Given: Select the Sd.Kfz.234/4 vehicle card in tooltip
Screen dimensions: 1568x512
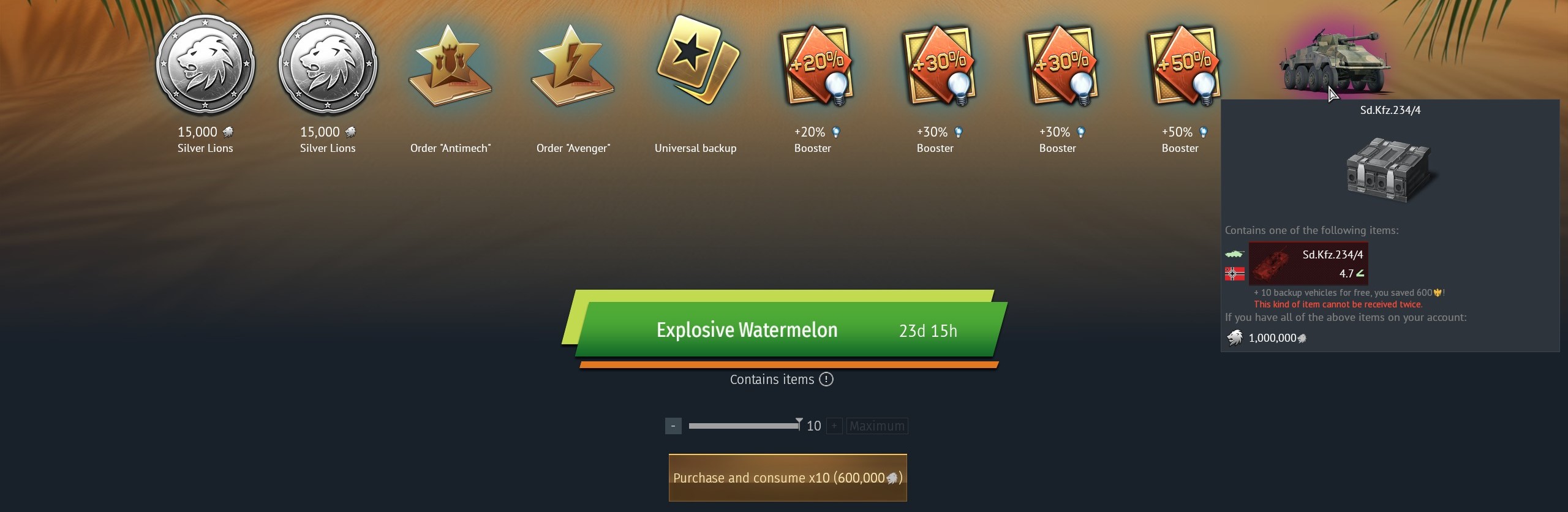Looking at the screenshot, I should click(x=1308, y=264).
